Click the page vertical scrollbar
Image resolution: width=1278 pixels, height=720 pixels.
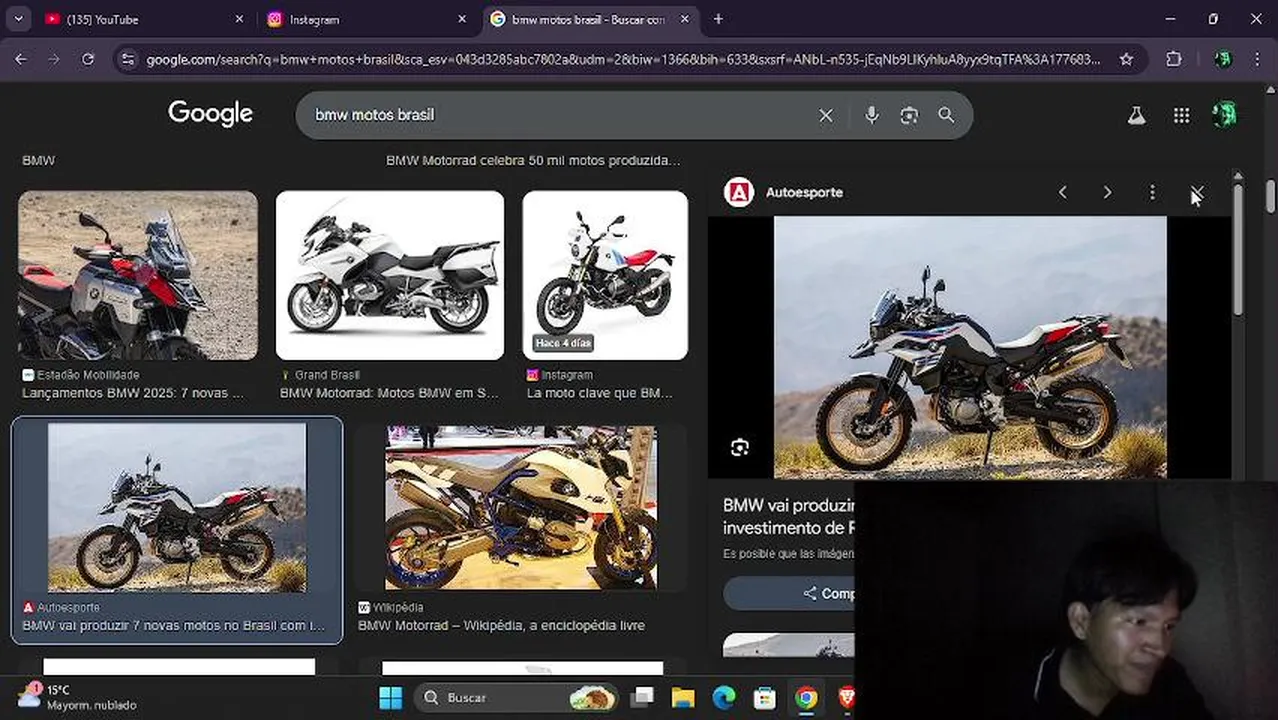pos(1270,195)
